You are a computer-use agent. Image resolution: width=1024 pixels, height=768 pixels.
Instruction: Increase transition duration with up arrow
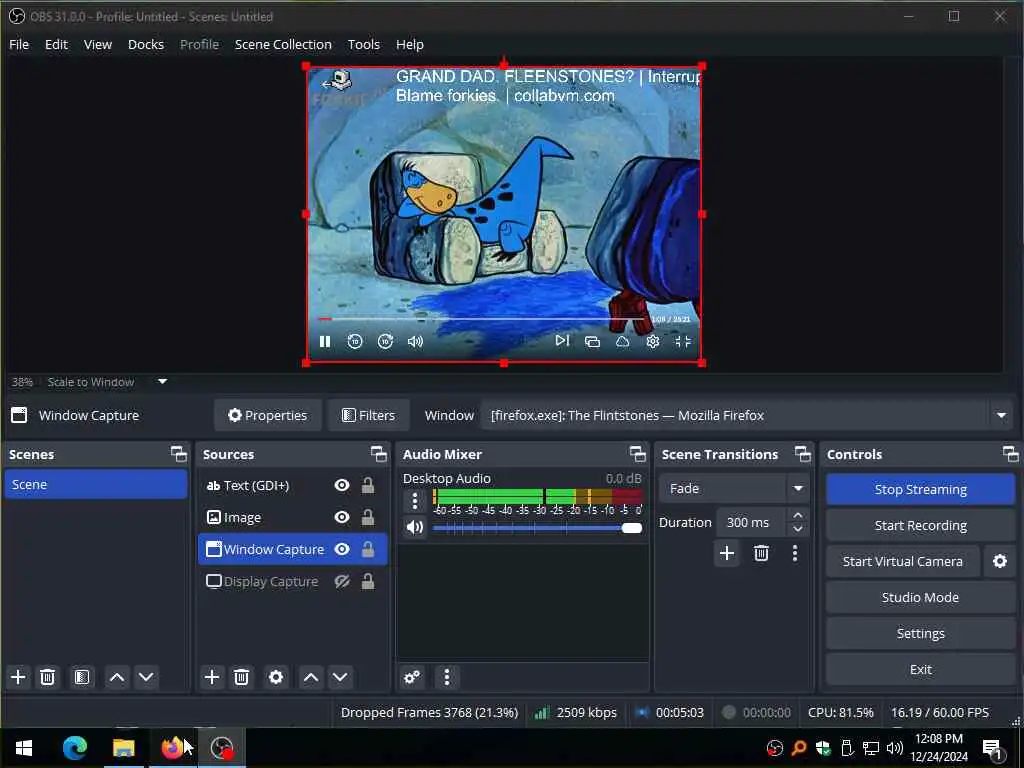click(797, 515)
